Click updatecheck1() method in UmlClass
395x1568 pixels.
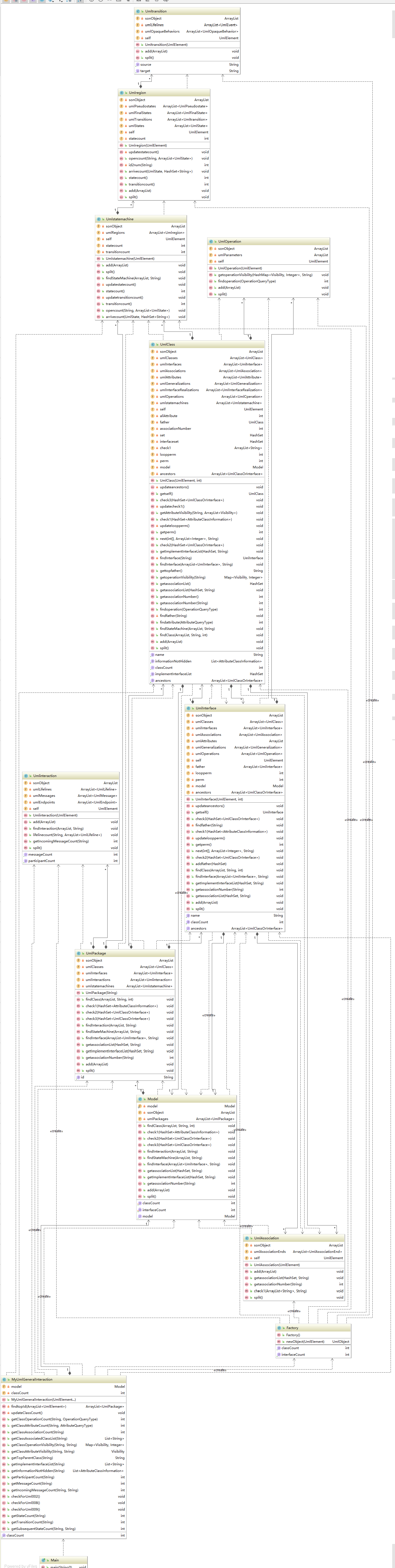point(207,506)
